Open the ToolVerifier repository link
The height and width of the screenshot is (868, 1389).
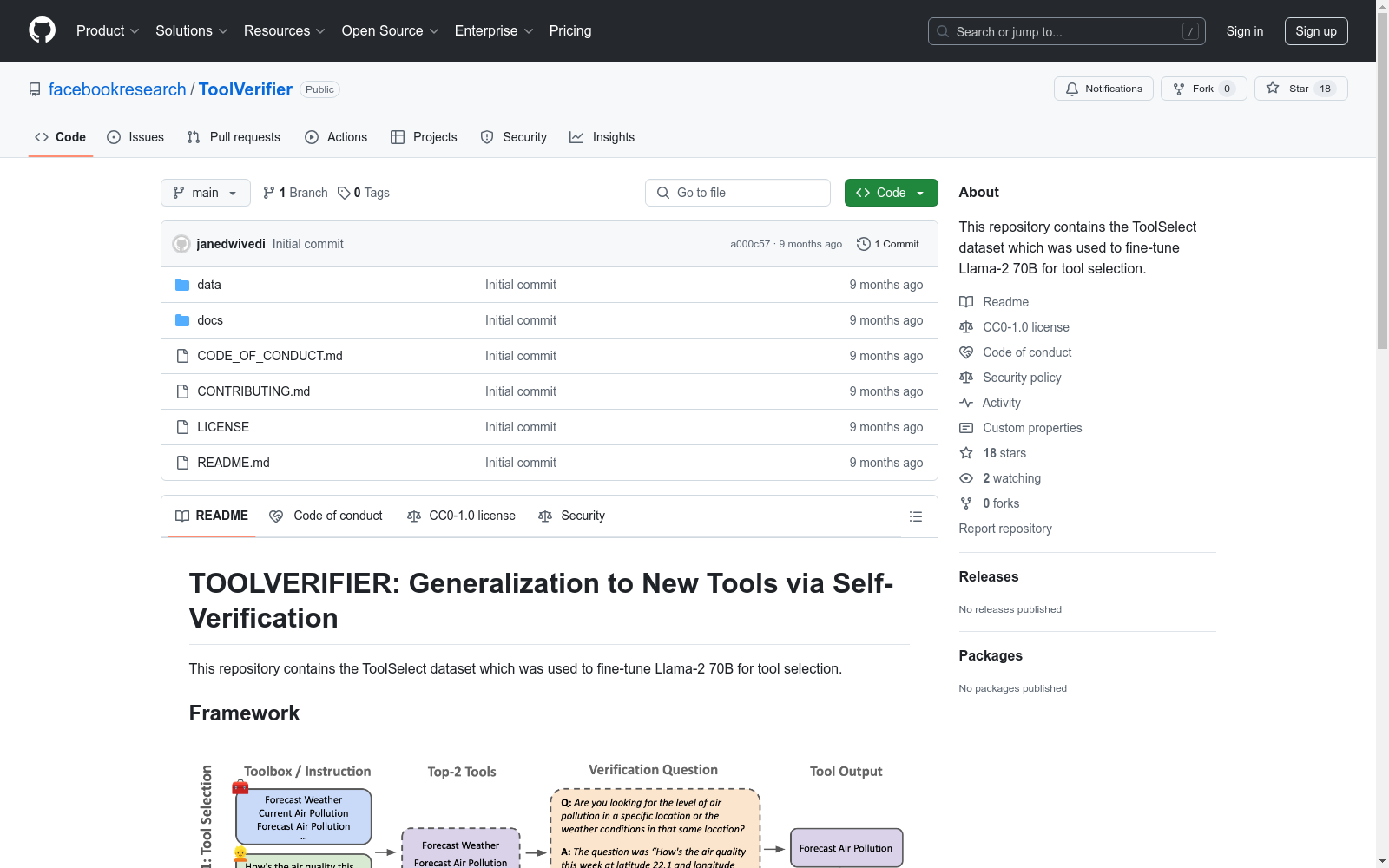point(246,89)
